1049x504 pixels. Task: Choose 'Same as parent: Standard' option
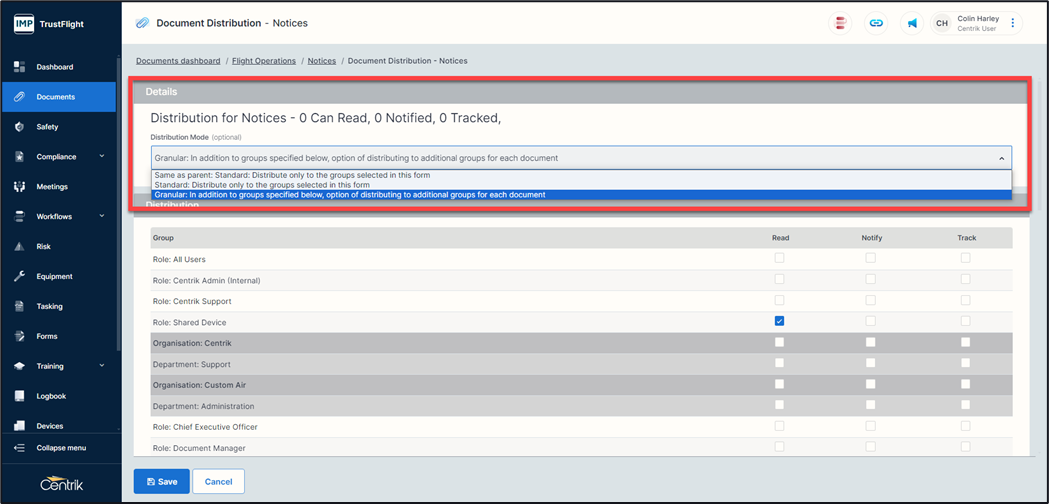(x=581, y=175)
